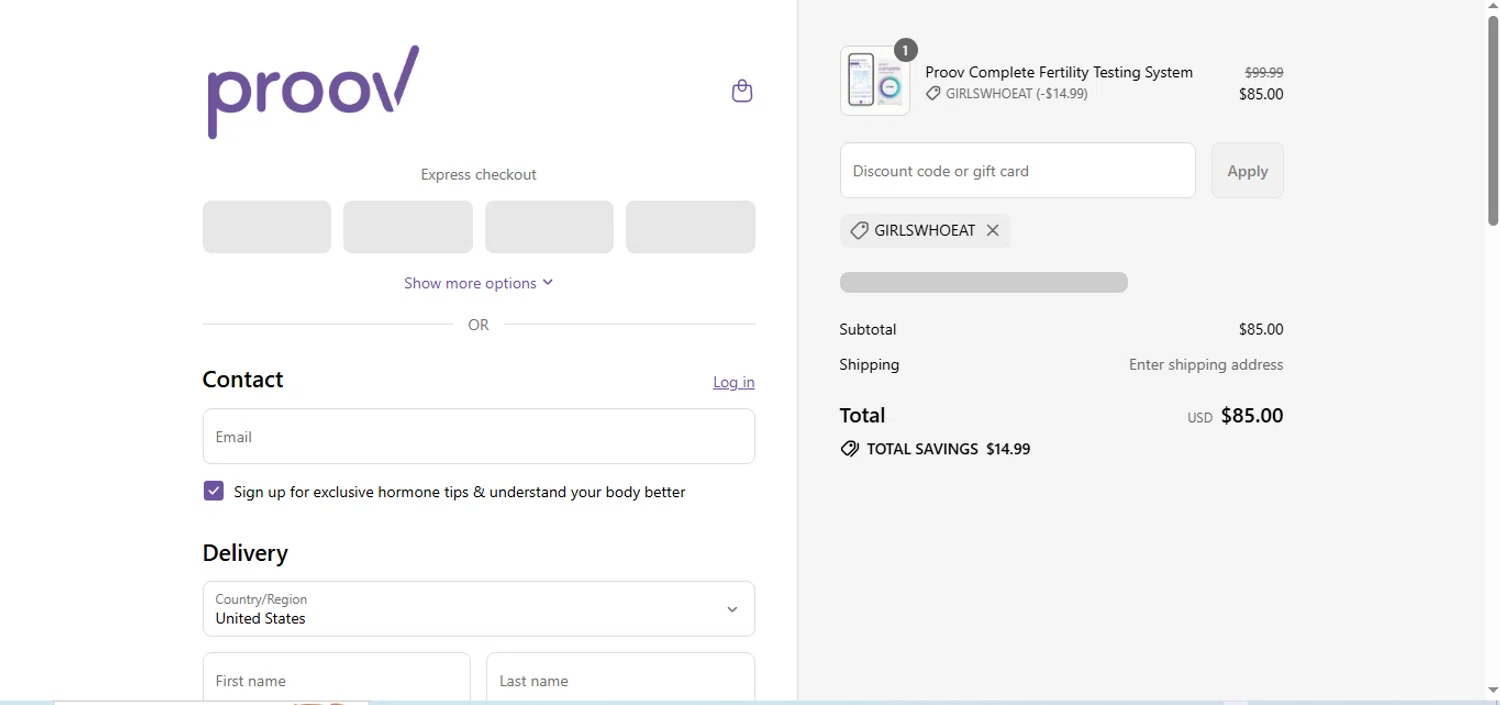Click the first express checkout button
The height and width of the screenshot is (705, 1500).
pyautogui.click(x=267, y=227)
